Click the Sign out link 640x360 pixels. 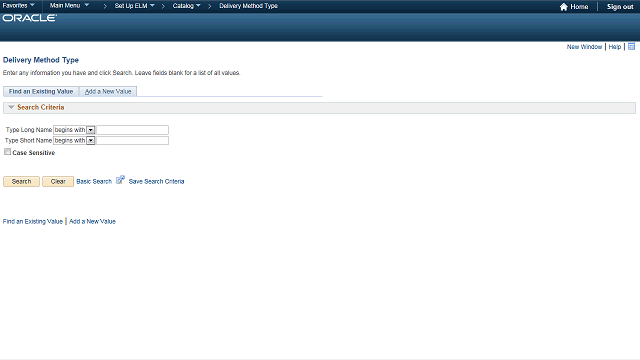[620, 7]
